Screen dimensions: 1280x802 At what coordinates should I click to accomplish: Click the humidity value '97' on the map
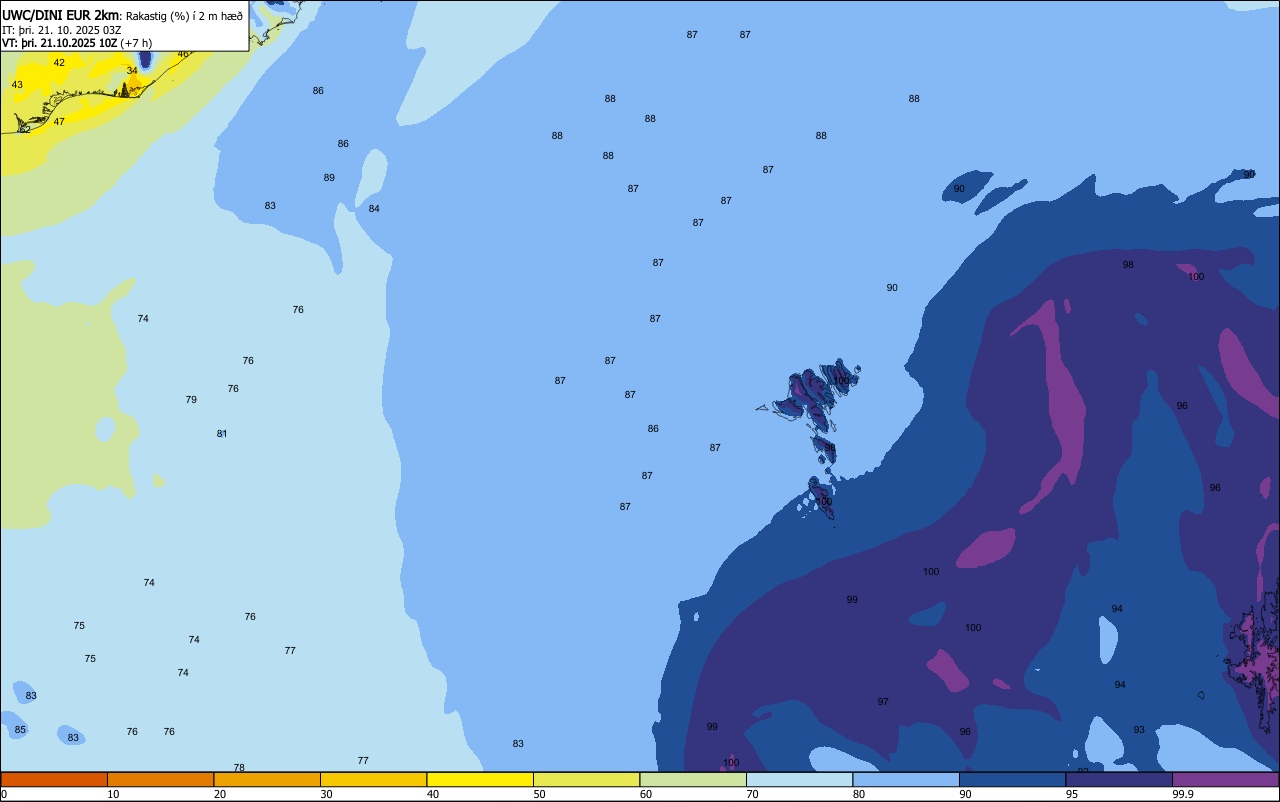[x=883, y=702]
